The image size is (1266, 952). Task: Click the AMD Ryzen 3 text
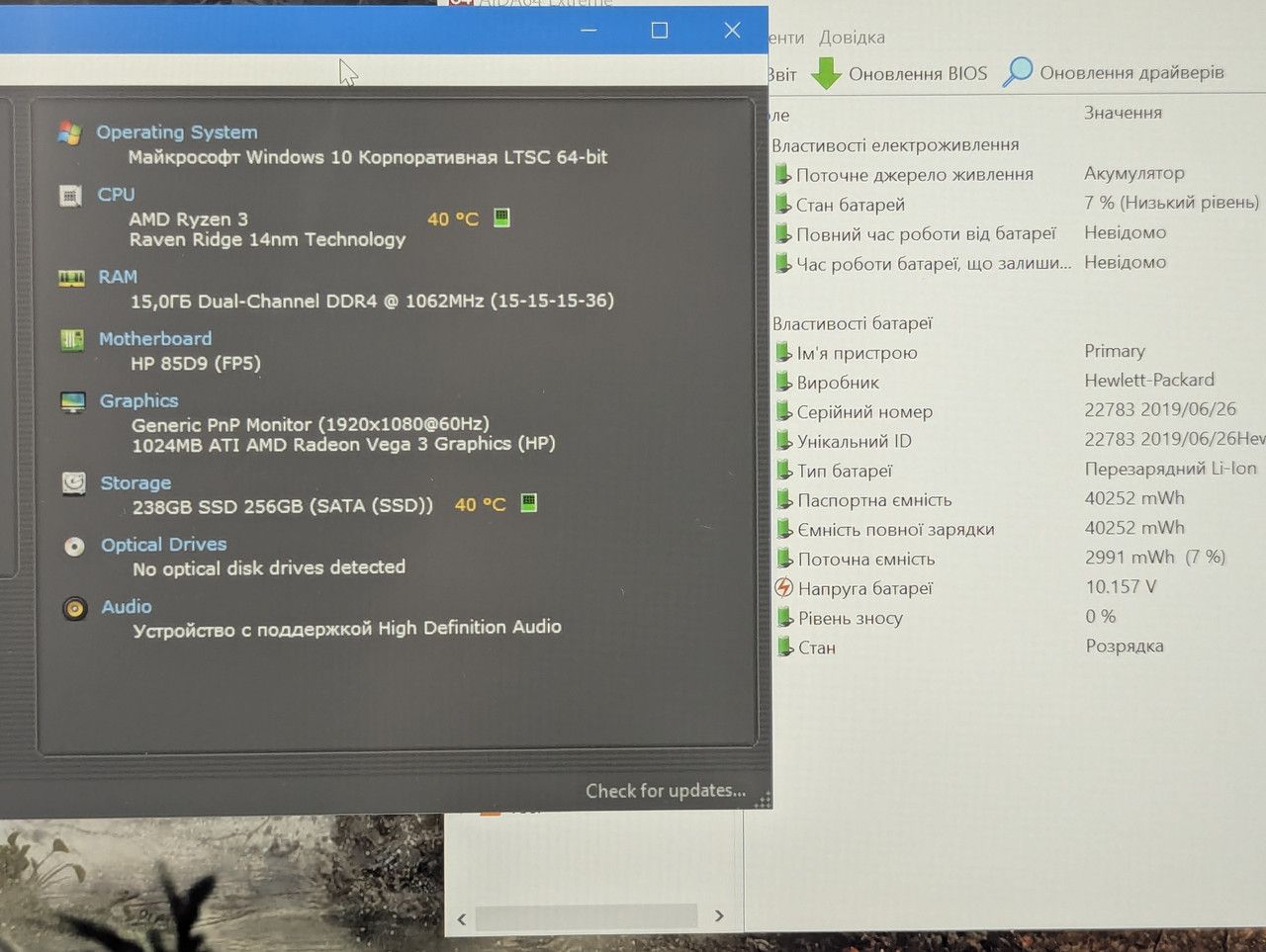coord(189,218)
